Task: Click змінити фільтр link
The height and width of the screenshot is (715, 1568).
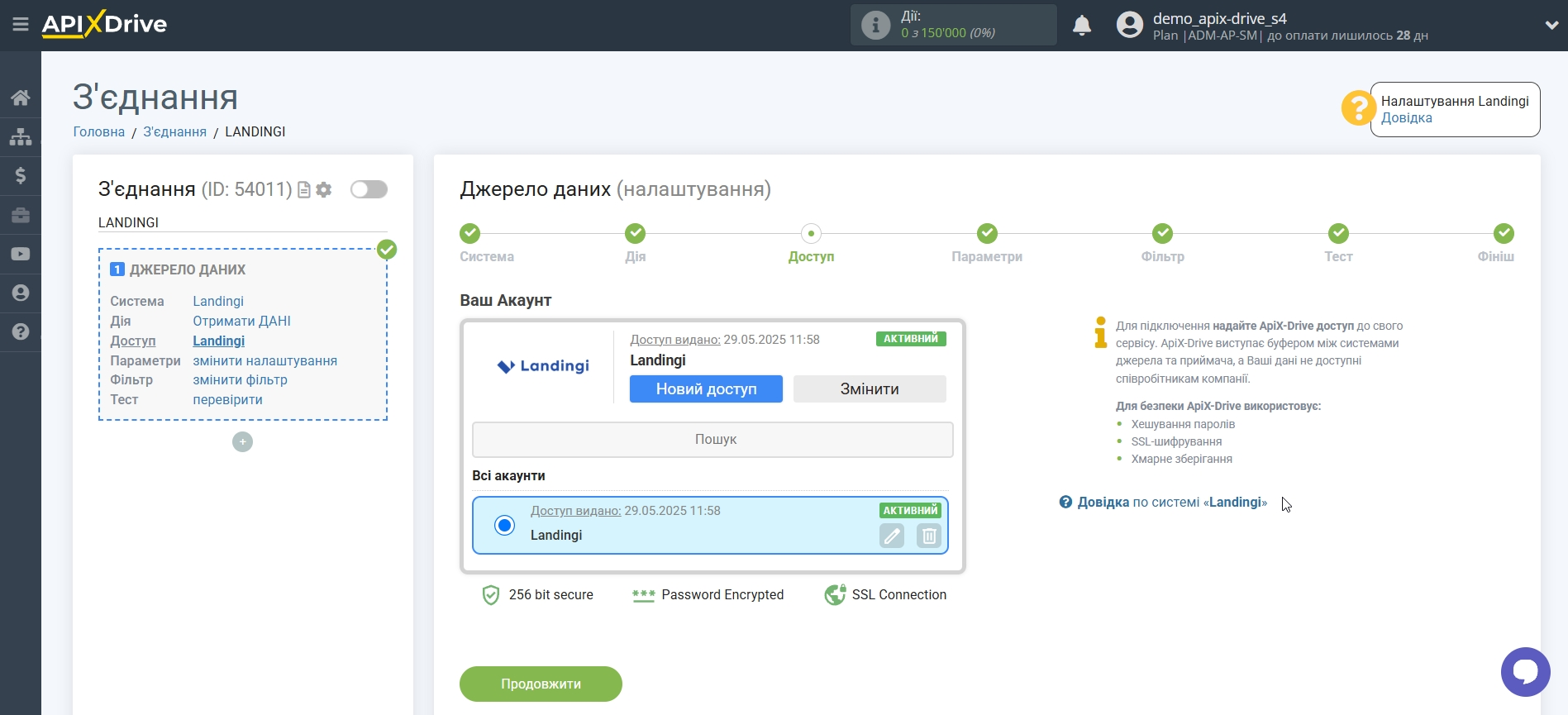Action: click(240, 379)
